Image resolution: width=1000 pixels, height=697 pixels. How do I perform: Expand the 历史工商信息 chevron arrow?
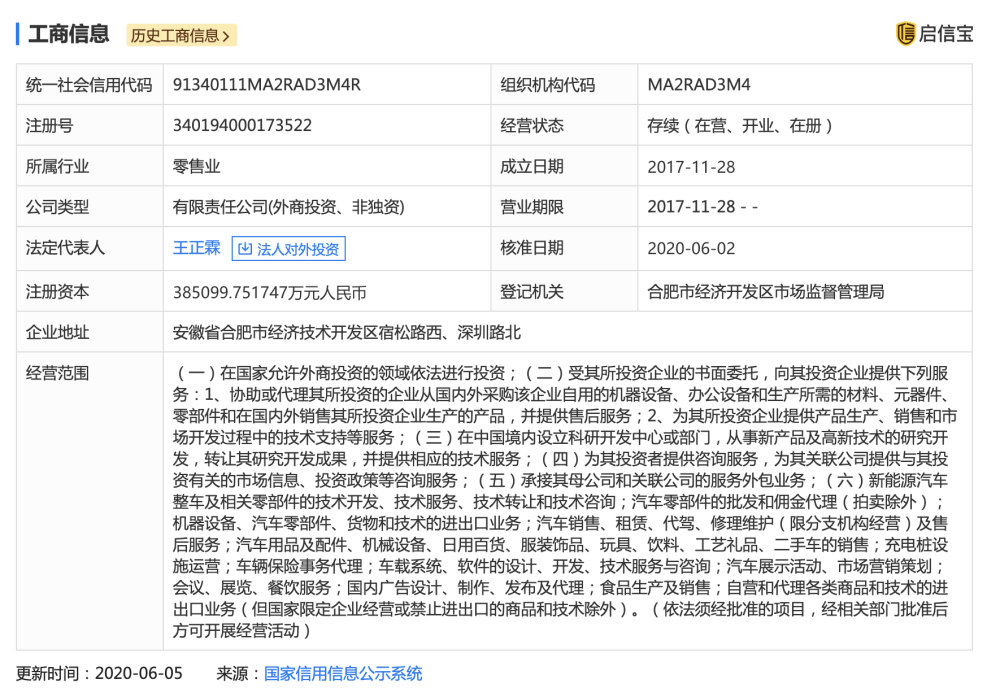pos(226,36)
